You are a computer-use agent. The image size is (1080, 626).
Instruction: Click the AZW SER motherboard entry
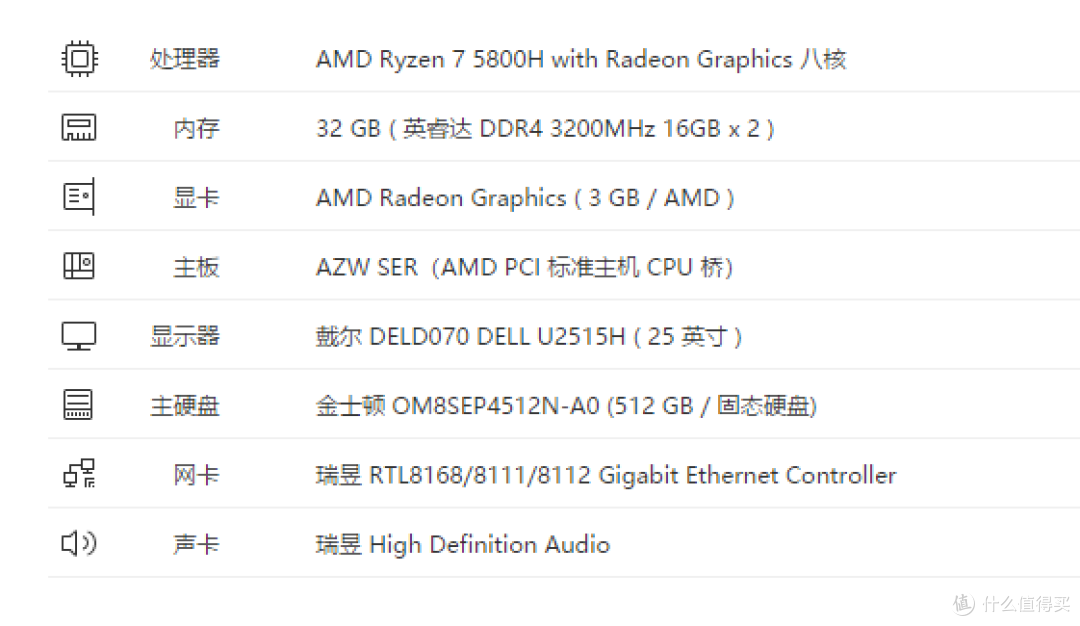[x=524, y=267]
